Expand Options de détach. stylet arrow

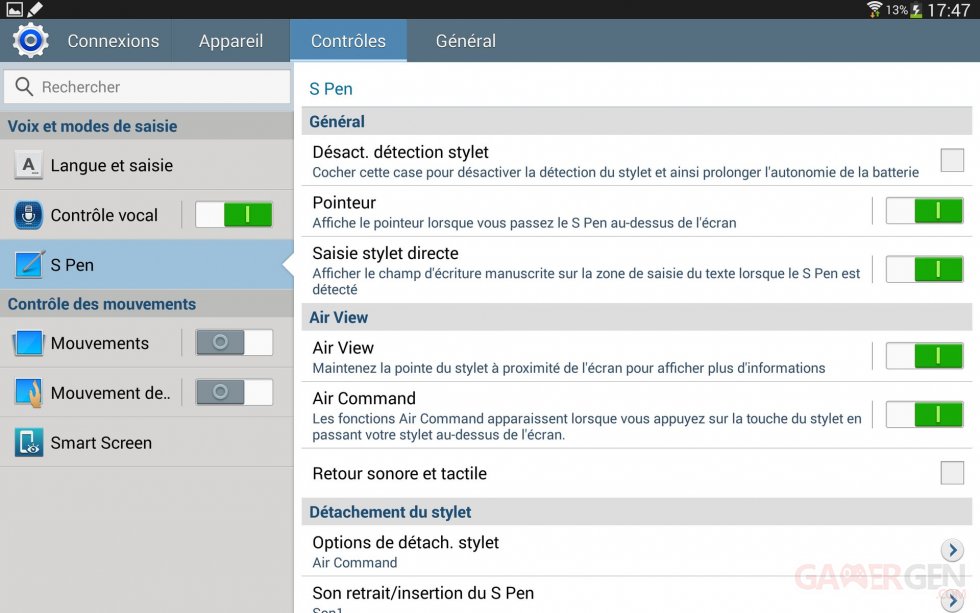(952, 550)
